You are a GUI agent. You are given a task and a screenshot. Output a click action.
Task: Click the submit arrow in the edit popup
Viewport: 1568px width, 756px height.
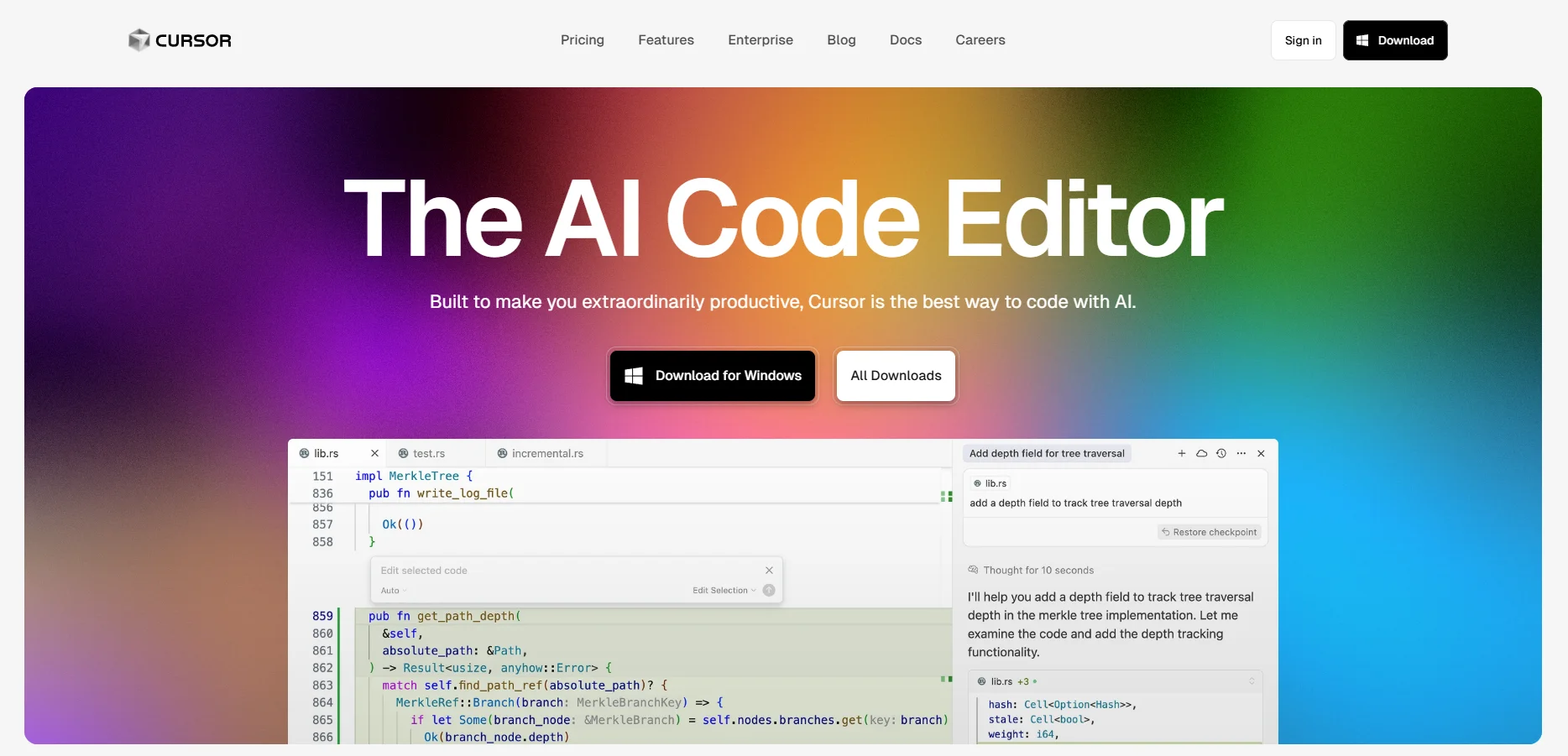click(769, 591)
